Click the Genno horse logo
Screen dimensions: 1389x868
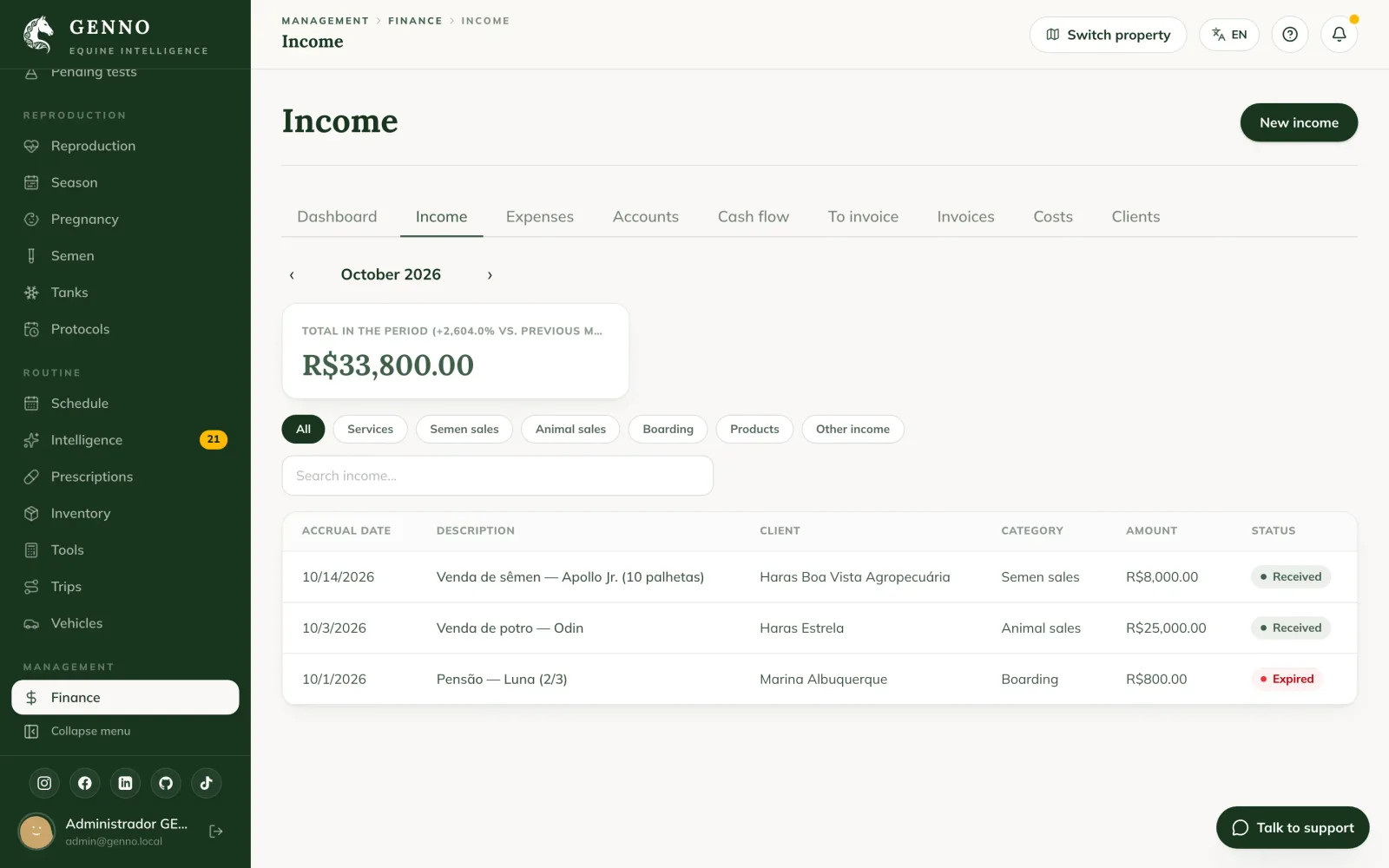click(x=38, y=35)
